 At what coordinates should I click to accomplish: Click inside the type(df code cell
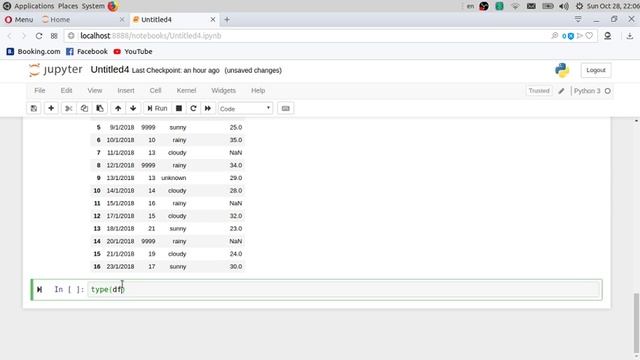[x=344, y=289]
